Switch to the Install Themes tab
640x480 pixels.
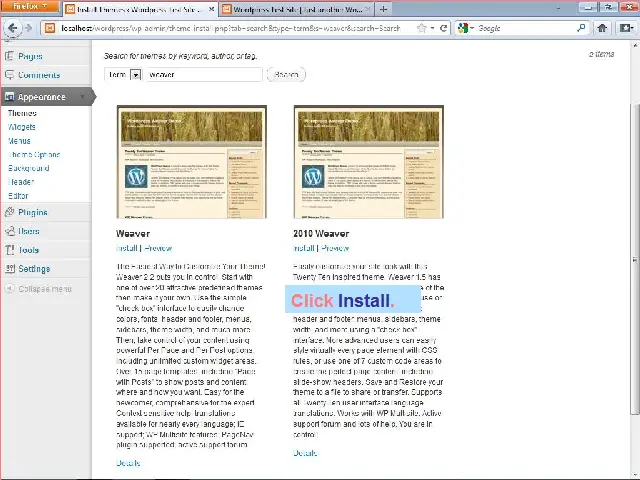pos(140,9)
